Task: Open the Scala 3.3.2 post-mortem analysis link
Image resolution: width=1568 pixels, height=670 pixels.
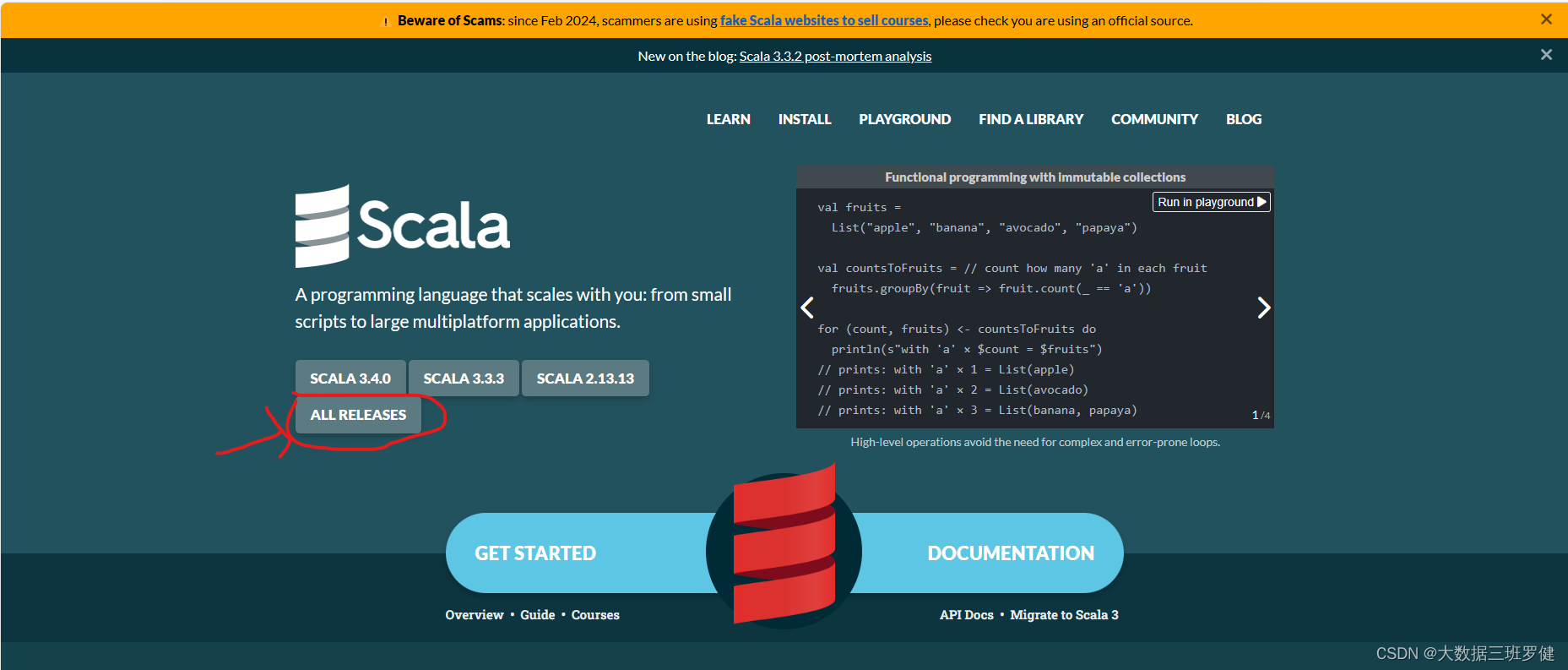Action: [x=836, y=56]
